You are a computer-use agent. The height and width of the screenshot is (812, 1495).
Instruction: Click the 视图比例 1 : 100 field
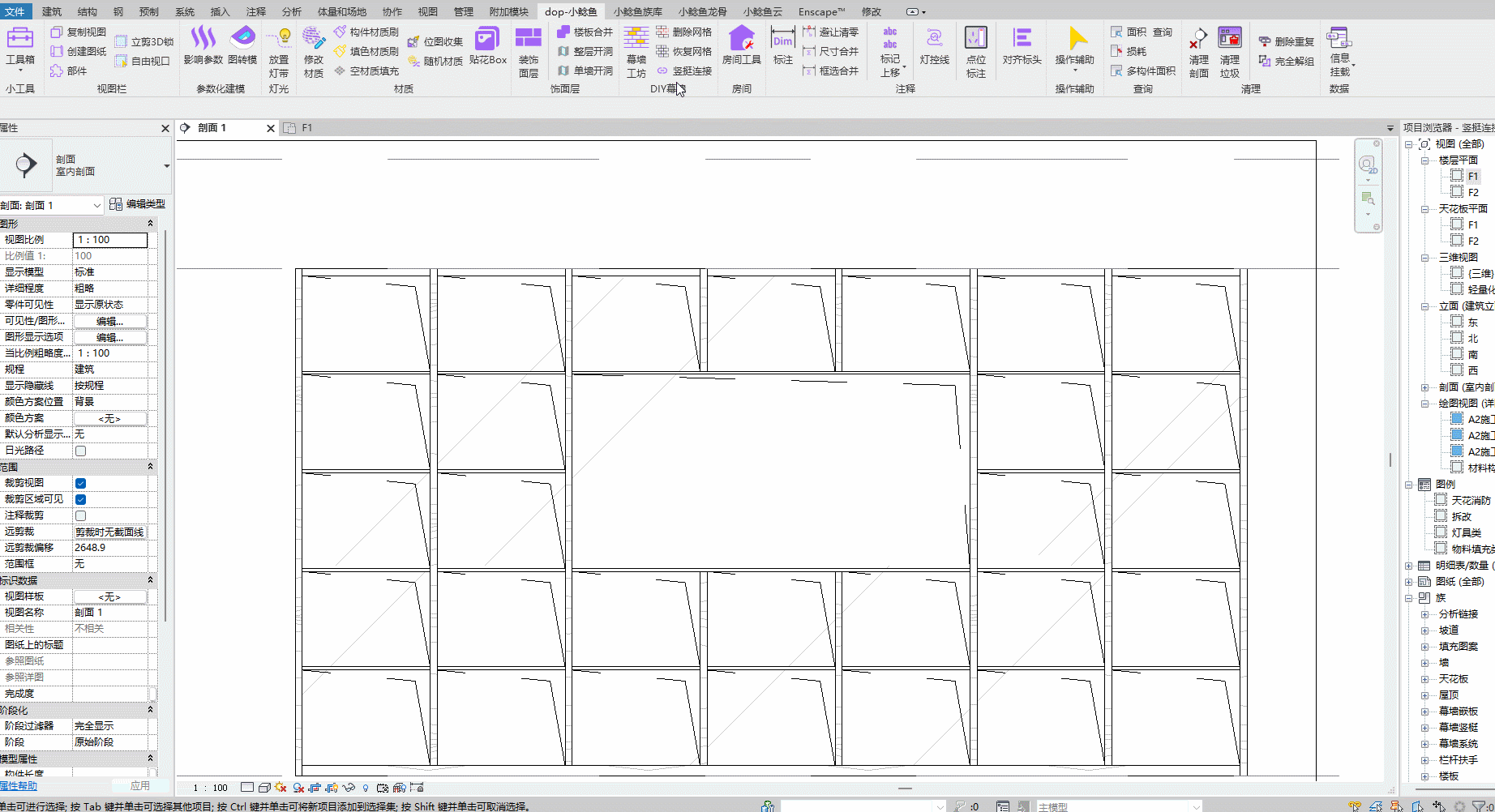110,240
